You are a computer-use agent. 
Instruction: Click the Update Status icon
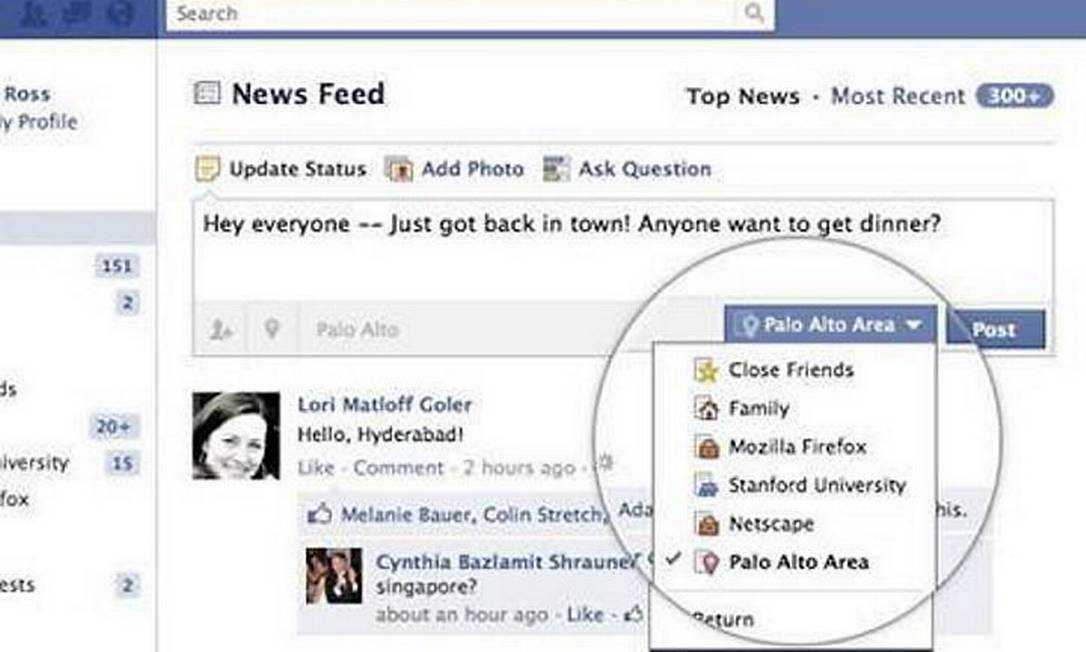point(207,168)
